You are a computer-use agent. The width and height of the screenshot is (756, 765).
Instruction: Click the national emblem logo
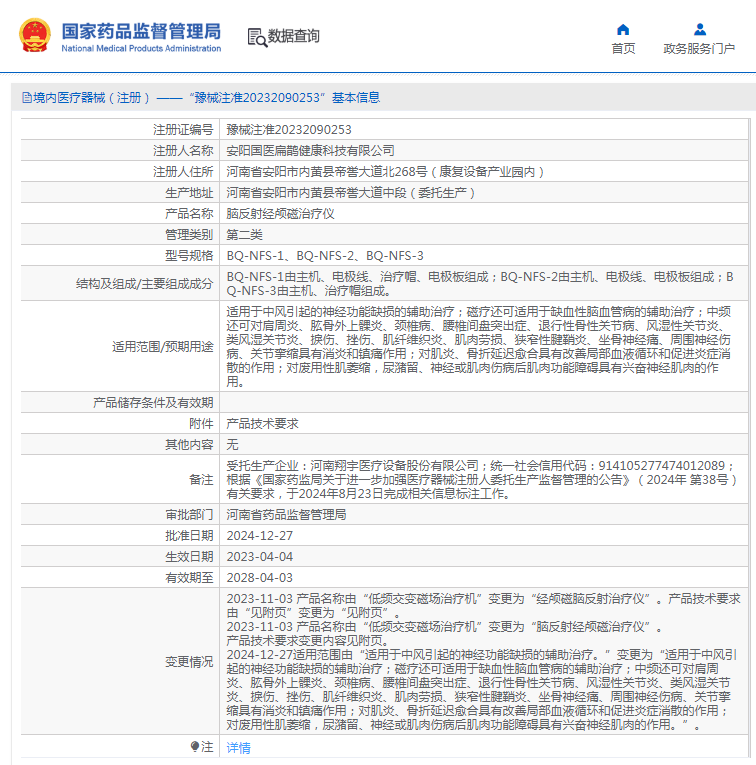pyautogui.click(x=35, y=36)
